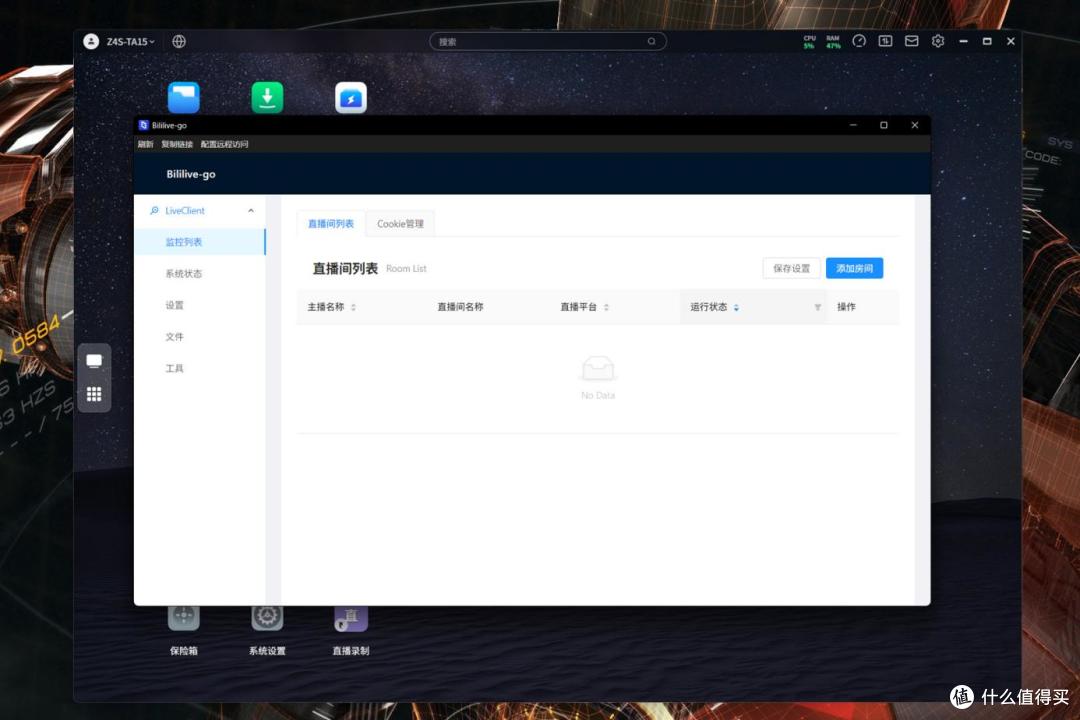Open the transfer tasks icon
The image size is (1080, 720).
click(885, 41)
